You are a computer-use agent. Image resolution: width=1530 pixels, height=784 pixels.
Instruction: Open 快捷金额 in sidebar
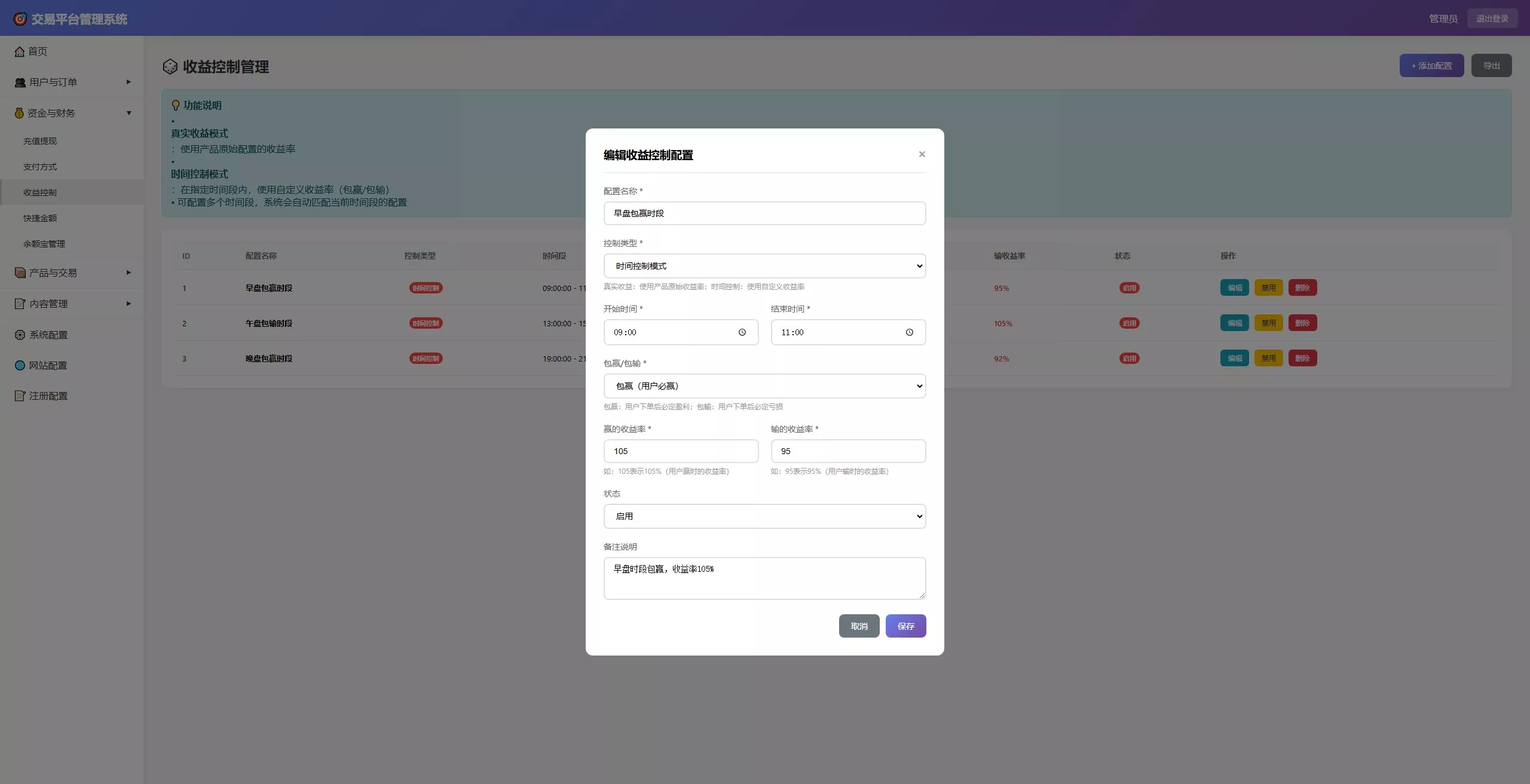40,218
